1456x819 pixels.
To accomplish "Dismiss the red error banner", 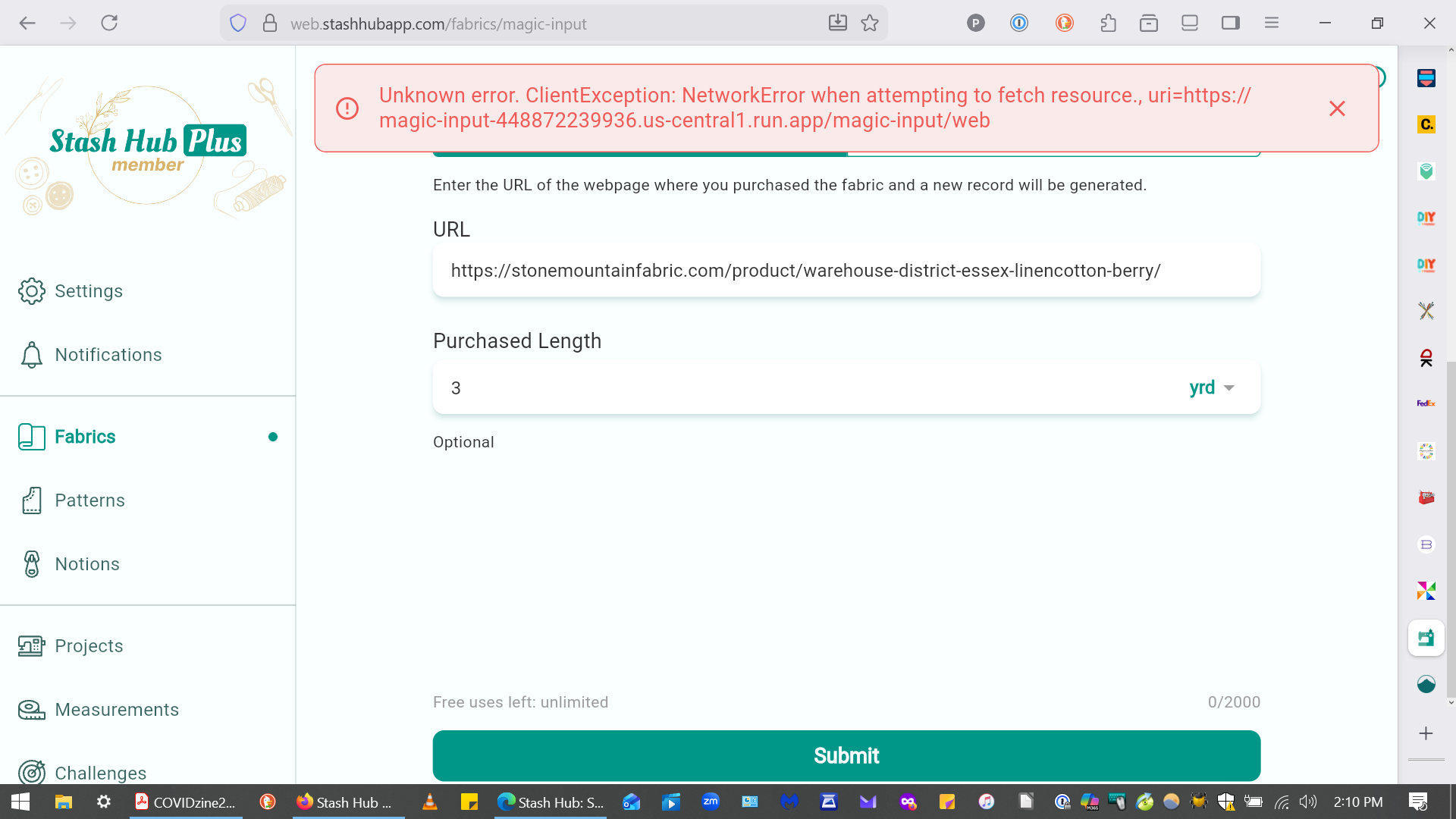I will coord(1337,108).
